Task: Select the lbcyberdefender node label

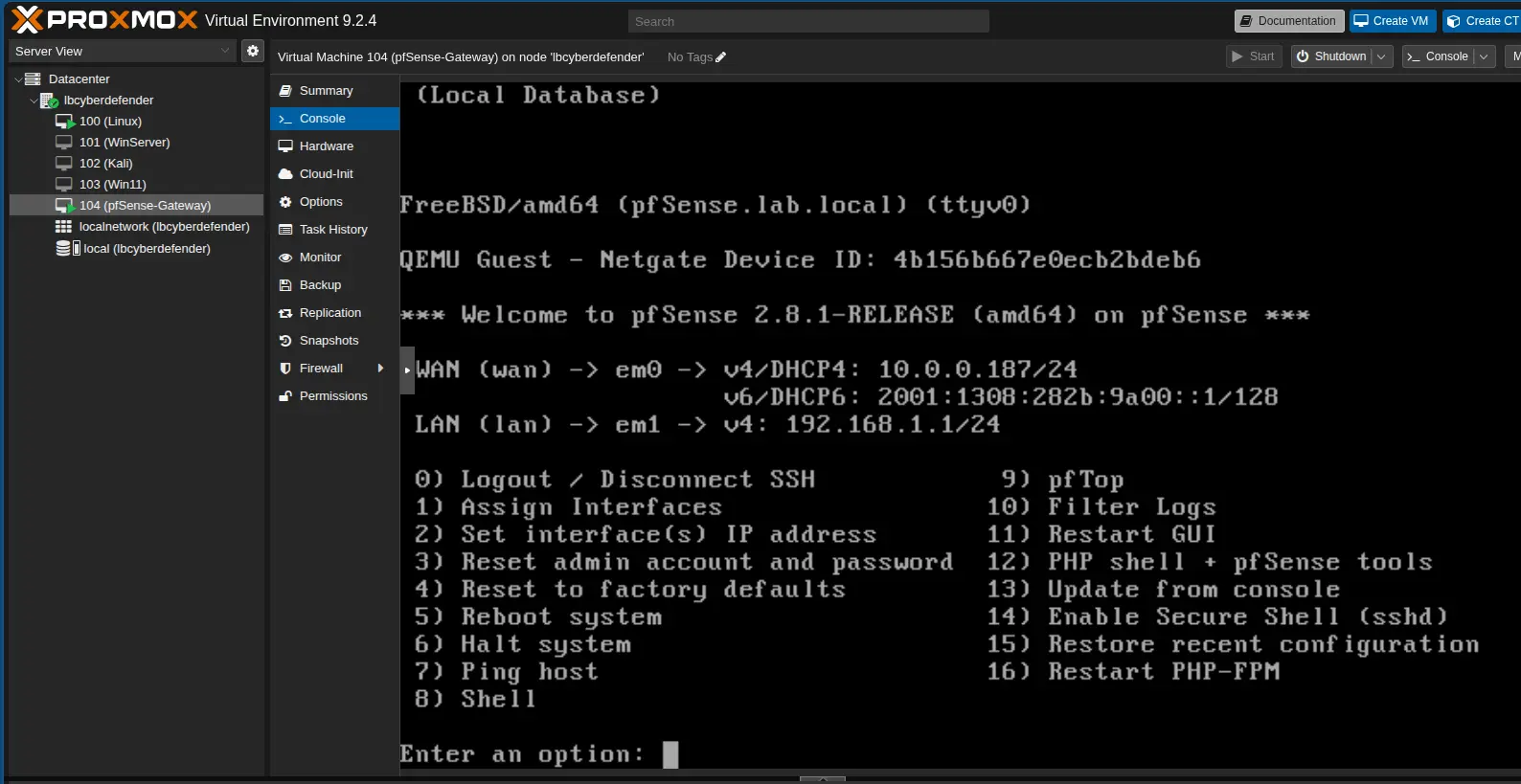Action: pyautogui.click(x=108, y=101)
